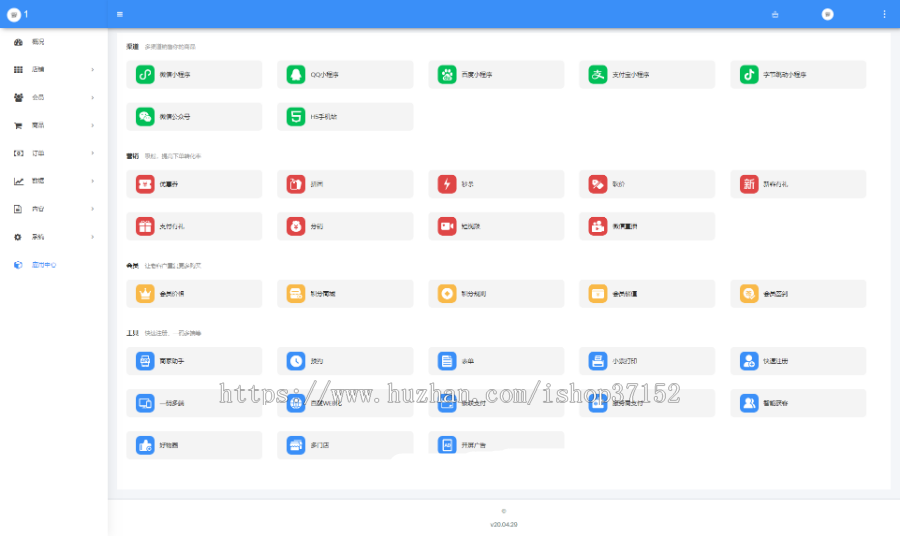Image resolution: width=900 pixels, height=536 pixels.
Task: Open the blue multi-device tool
Action: tap(194, 403)
